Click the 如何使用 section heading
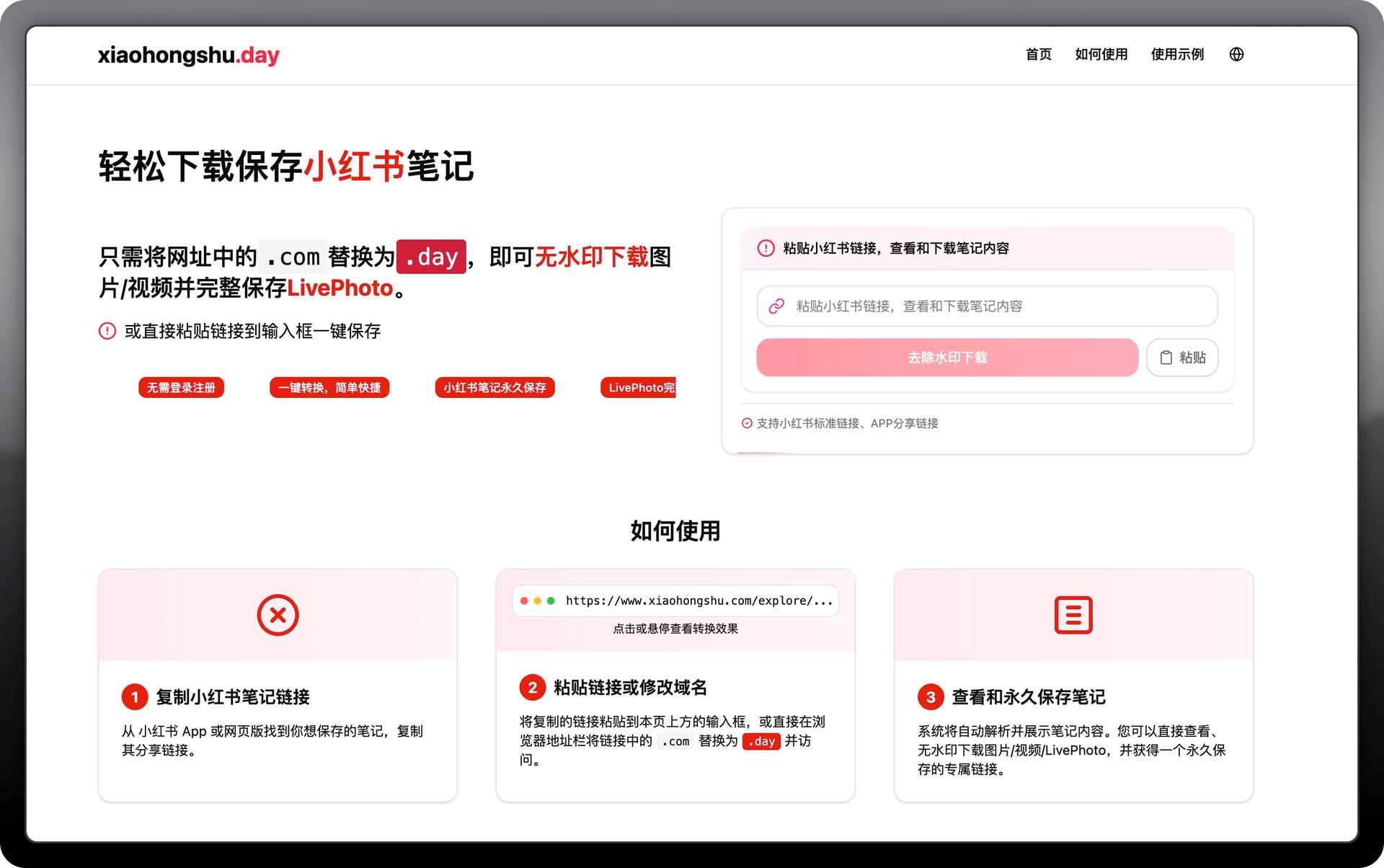The width and height of the screenshot is (1384, 868). 675,531
